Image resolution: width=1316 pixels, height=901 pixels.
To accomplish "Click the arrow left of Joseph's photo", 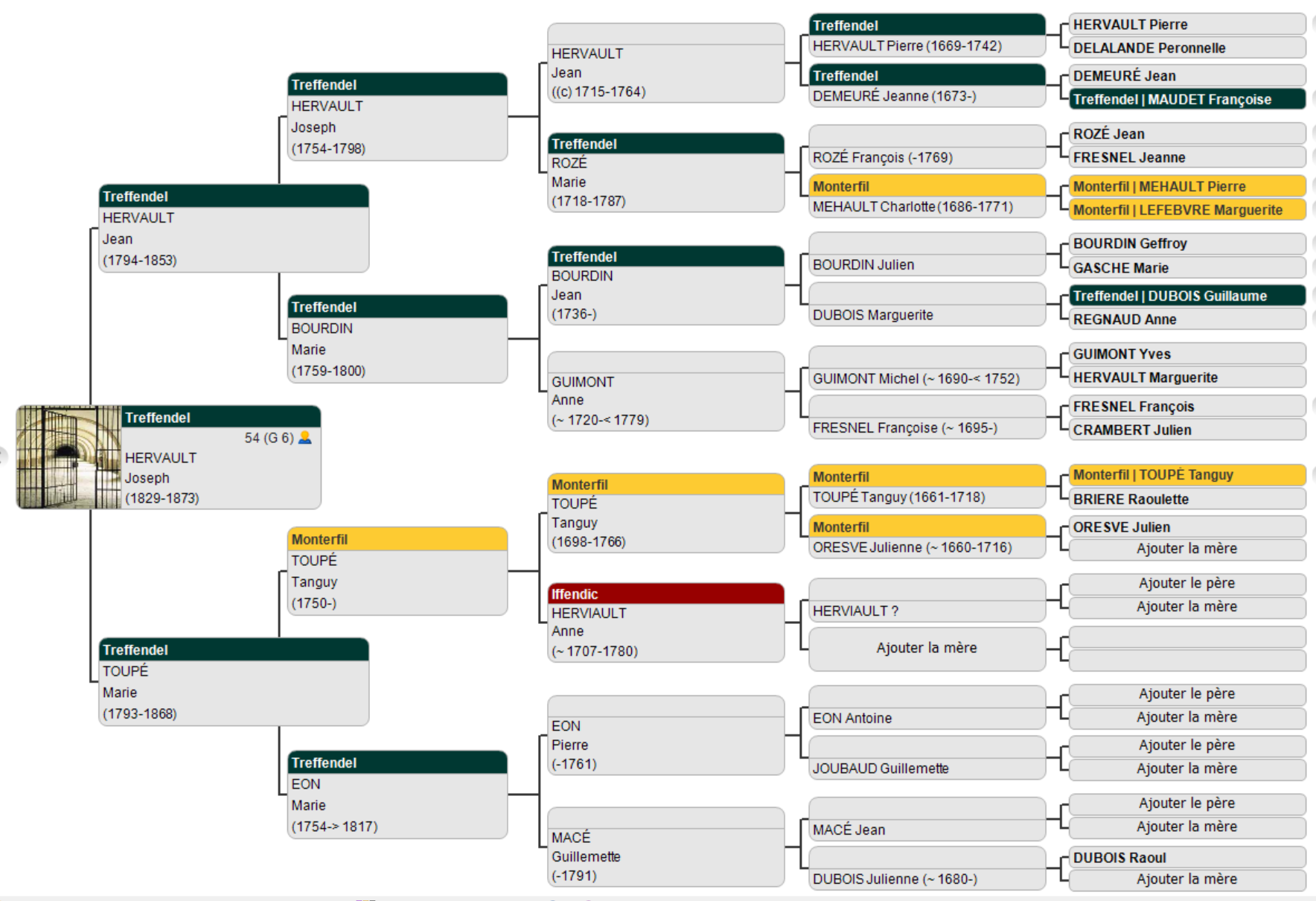I will (3, 456).
